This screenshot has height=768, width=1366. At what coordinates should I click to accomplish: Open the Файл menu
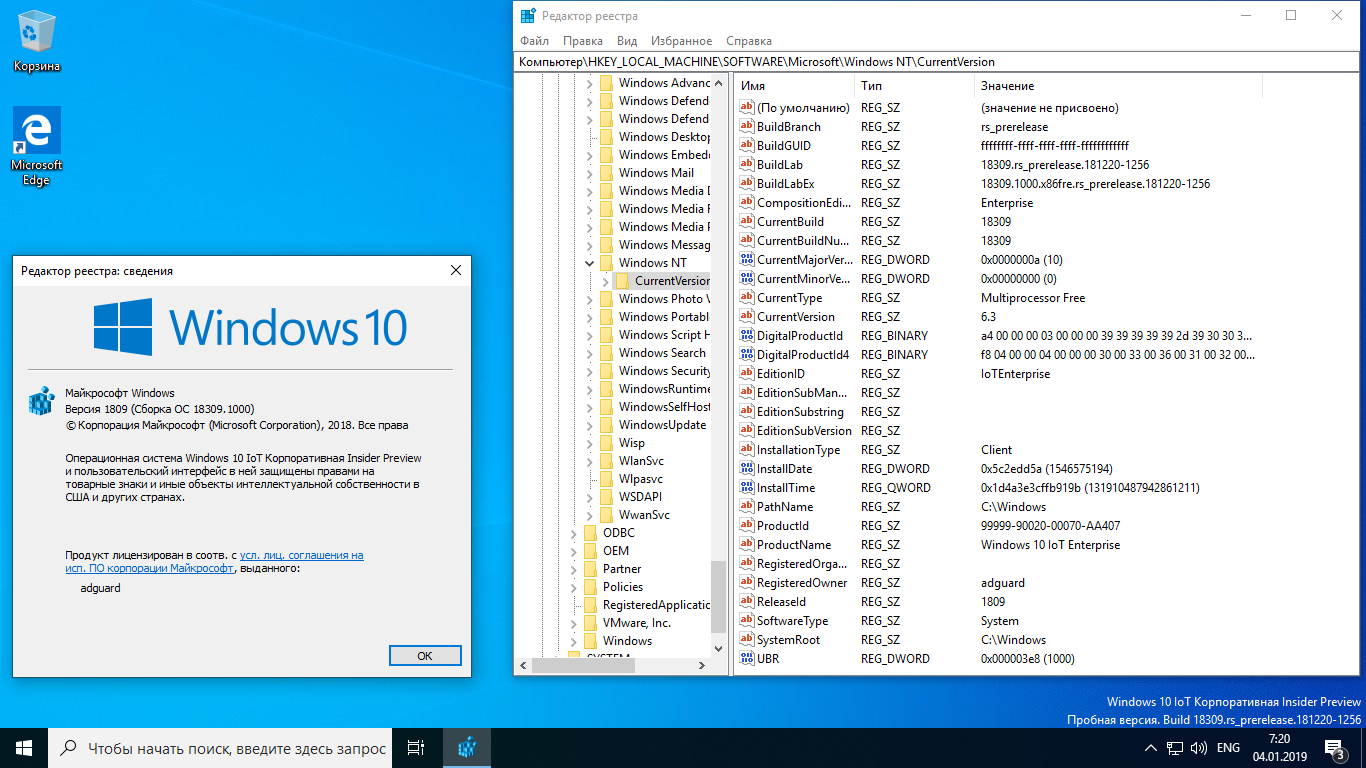(x=534, y=41)
